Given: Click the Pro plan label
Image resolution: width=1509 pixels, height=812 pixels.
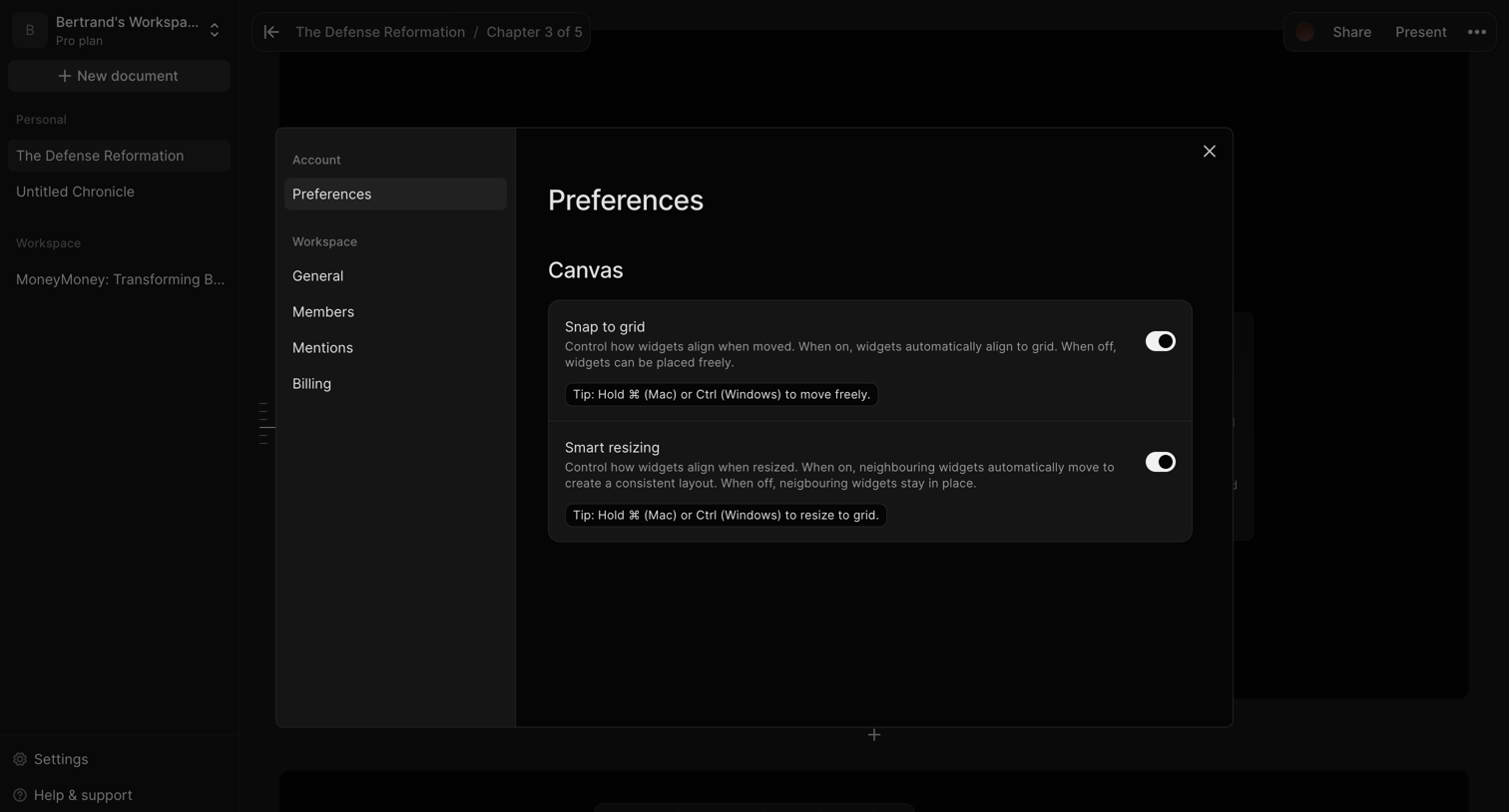Looking at the screenshot, I should click(79, 41).
